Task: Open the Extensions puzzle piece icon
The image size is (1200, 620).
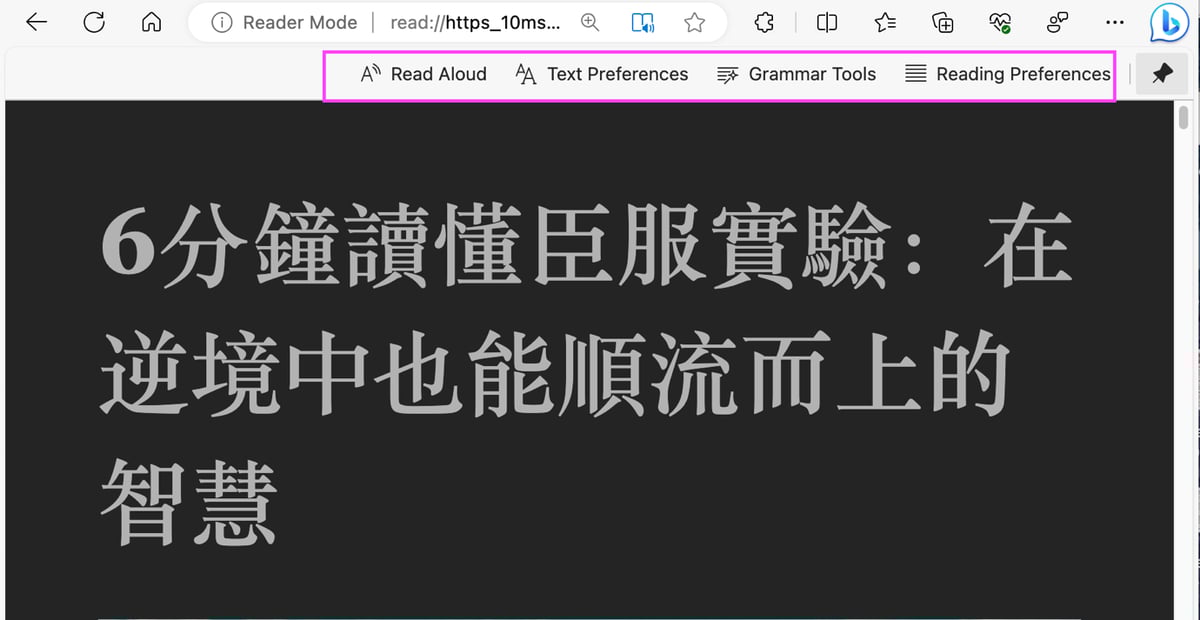Action: 764,22
